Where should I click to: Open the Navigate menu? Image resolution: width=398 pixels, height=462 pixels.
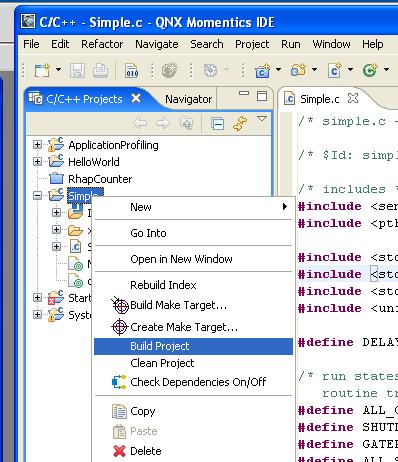pyautogui.click(x=157, y=44)
